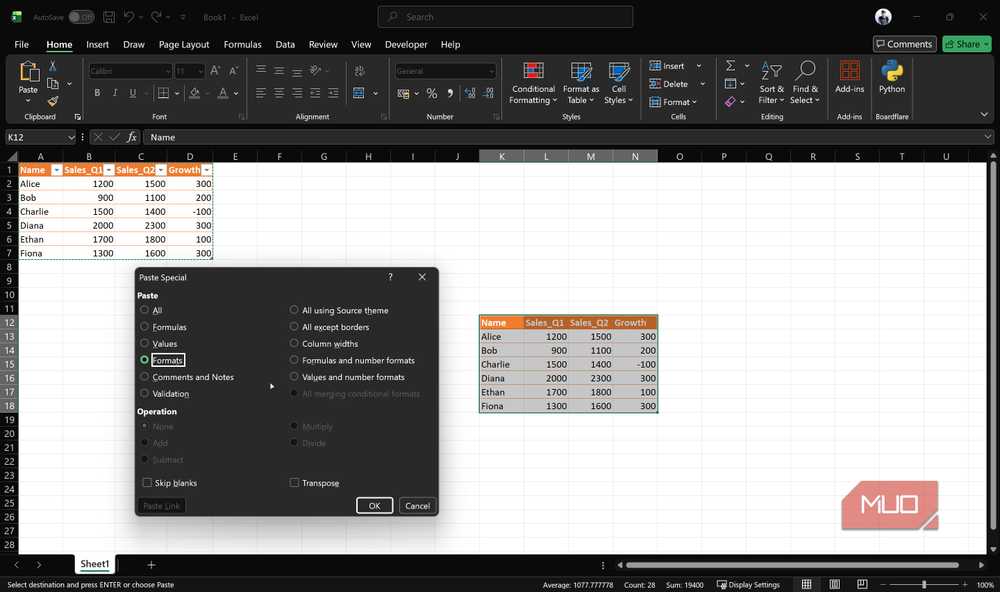This screenshot has width=1000, height=592.
Task: Open Sort & Filter options
Action: coord(771,83)
